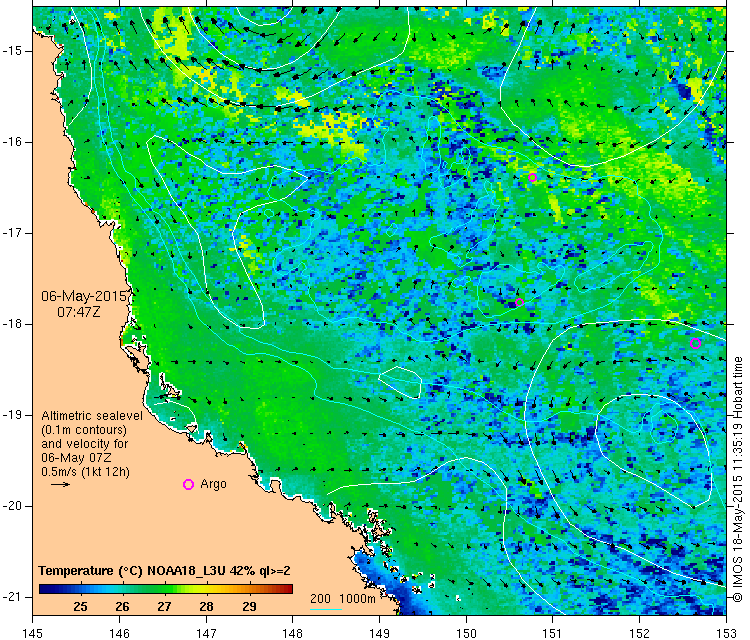
Task: Click the '28' colorbar tick label
Action: (207, 607)
